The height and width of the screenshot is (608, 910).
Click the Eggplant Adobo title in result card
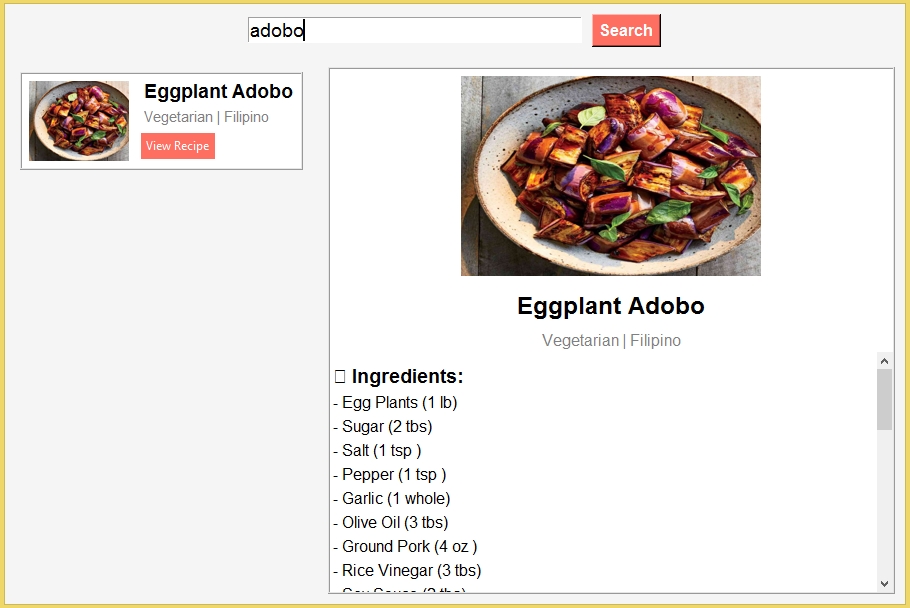point(218,92)
